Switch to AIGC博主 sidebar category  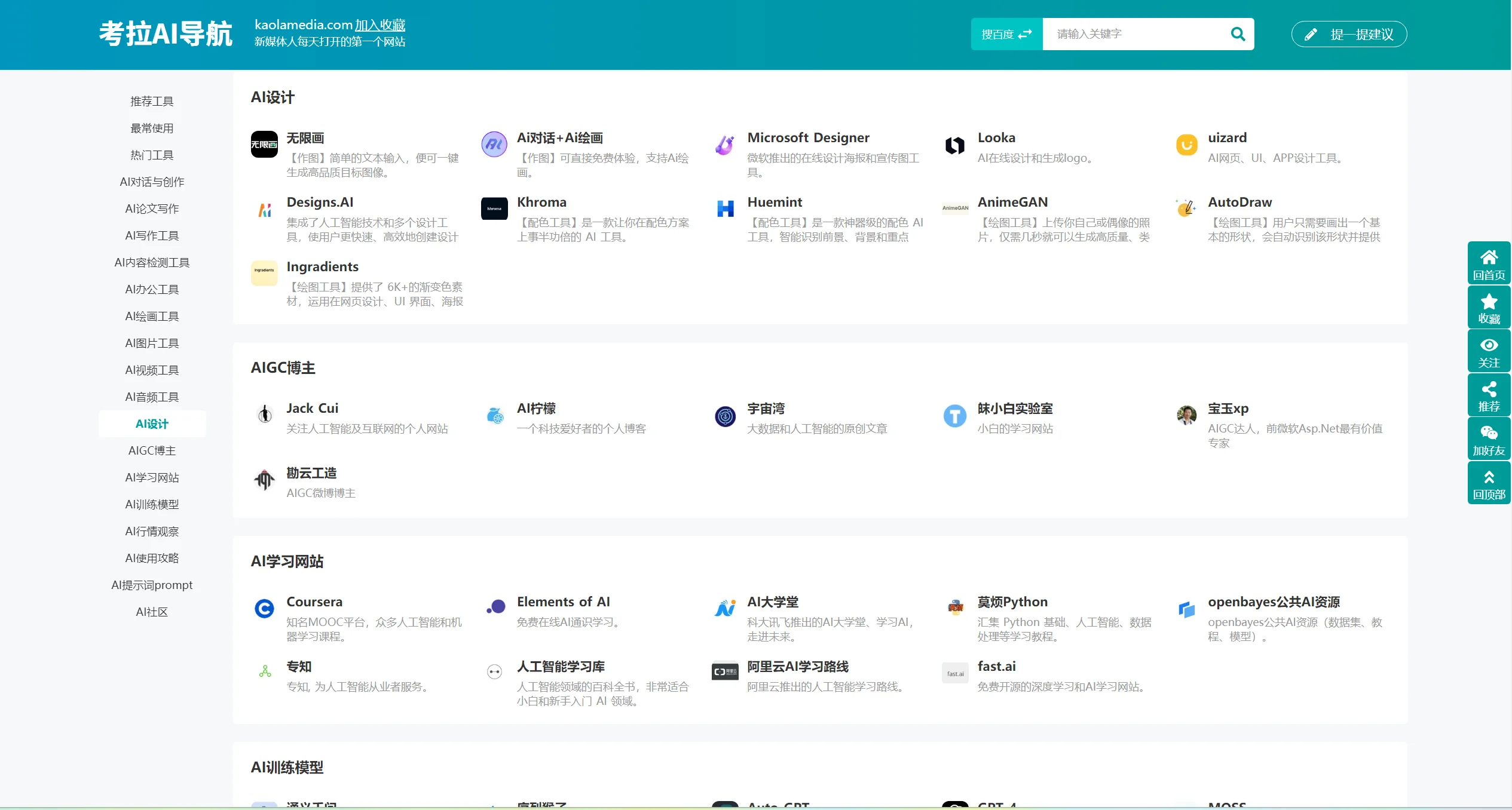click(152, 450)
